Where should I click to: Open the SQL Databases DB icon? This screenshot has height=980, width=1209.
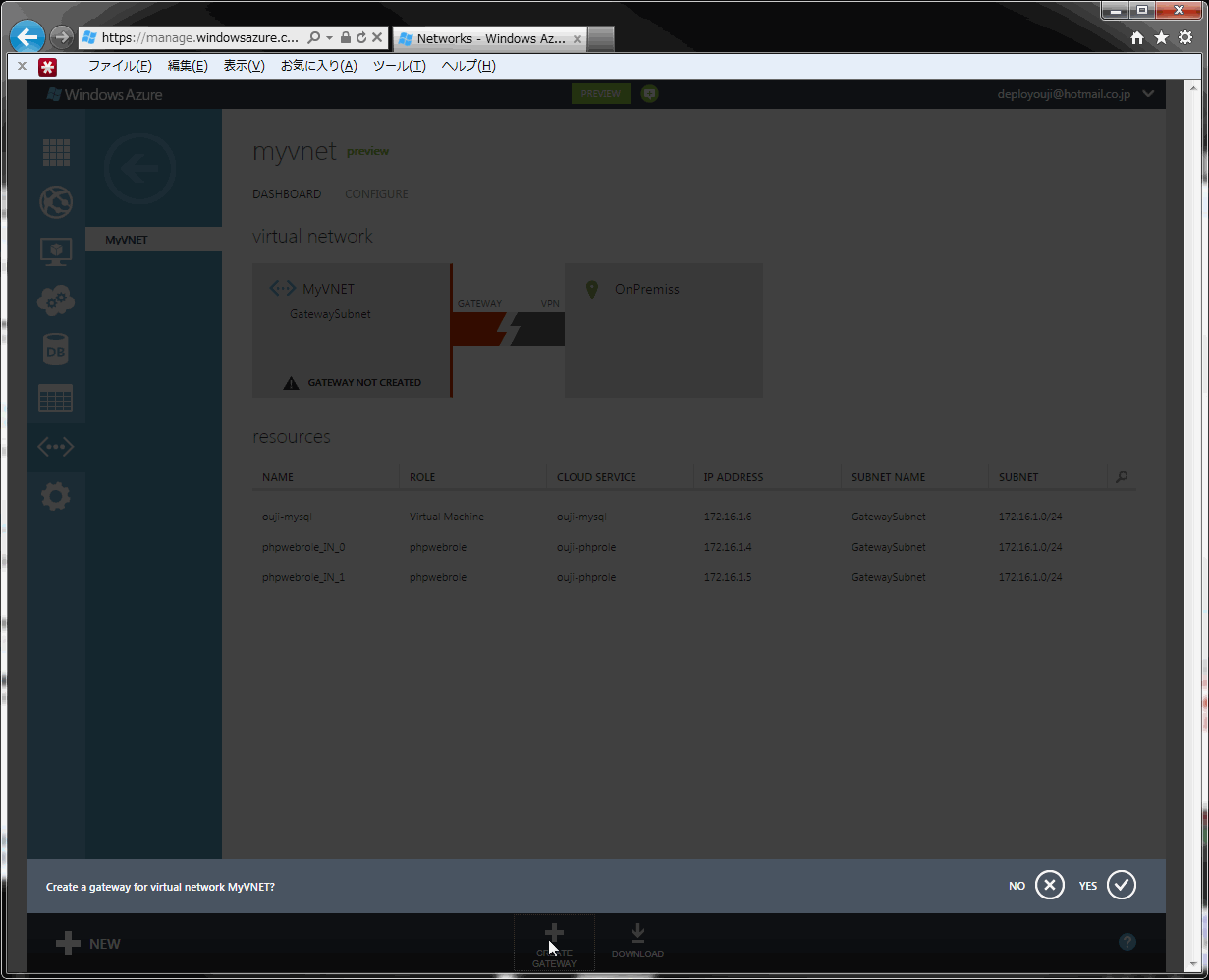pos(56,350)
